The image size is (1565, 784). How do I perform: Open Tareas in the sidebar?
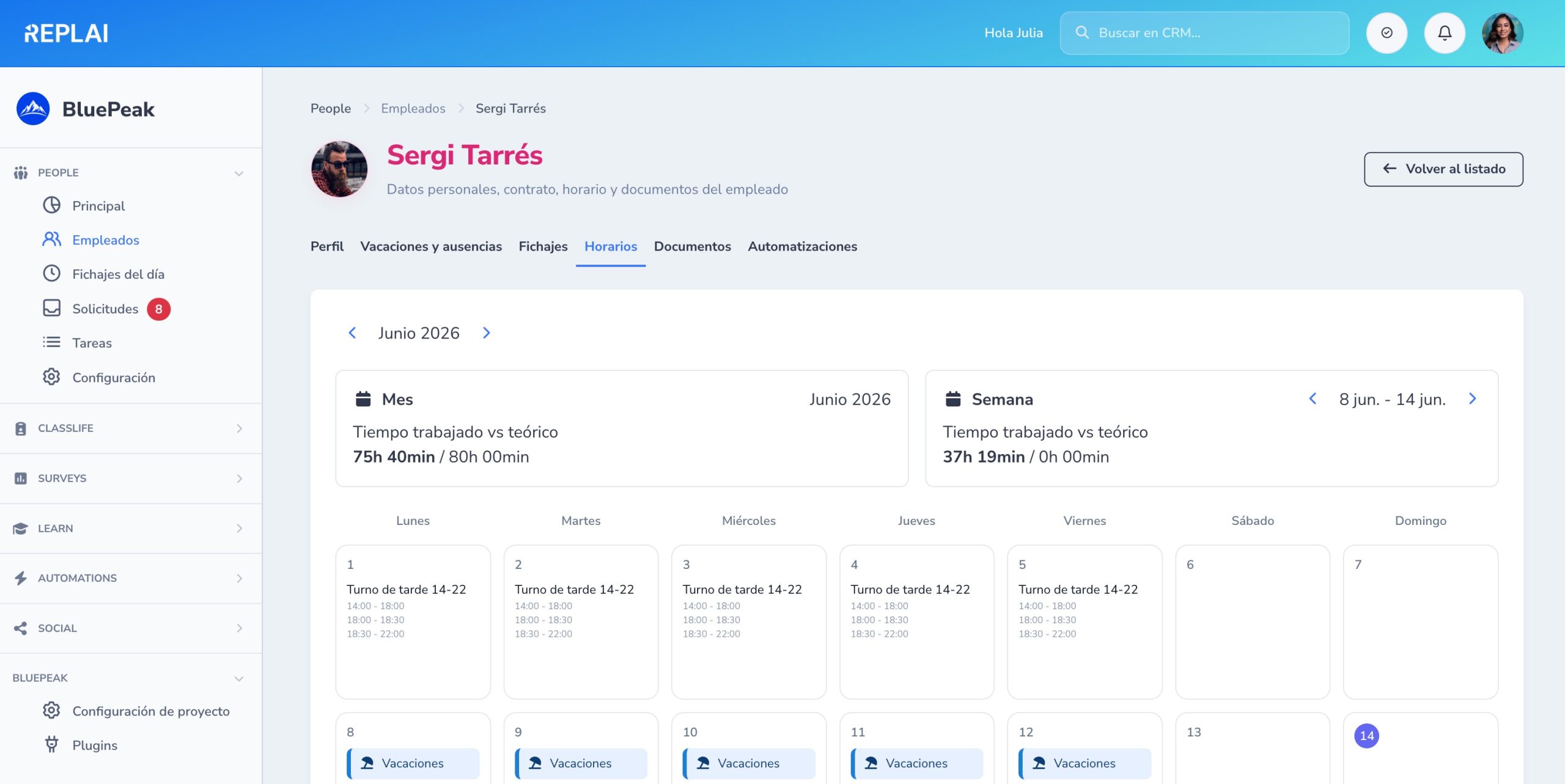click(x=92, y=343)
